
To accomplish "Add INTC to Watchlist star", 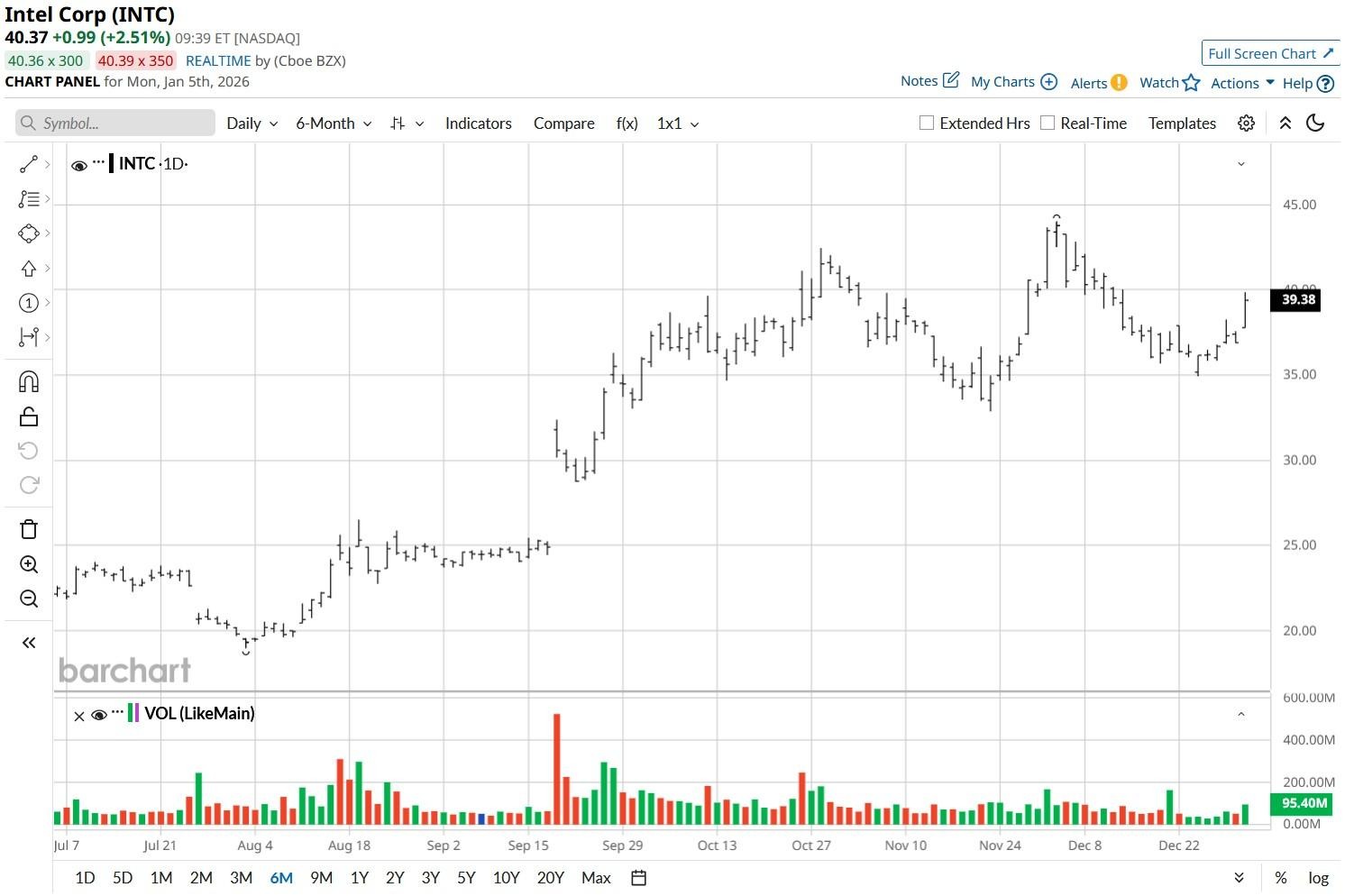I will (1170, 83).
